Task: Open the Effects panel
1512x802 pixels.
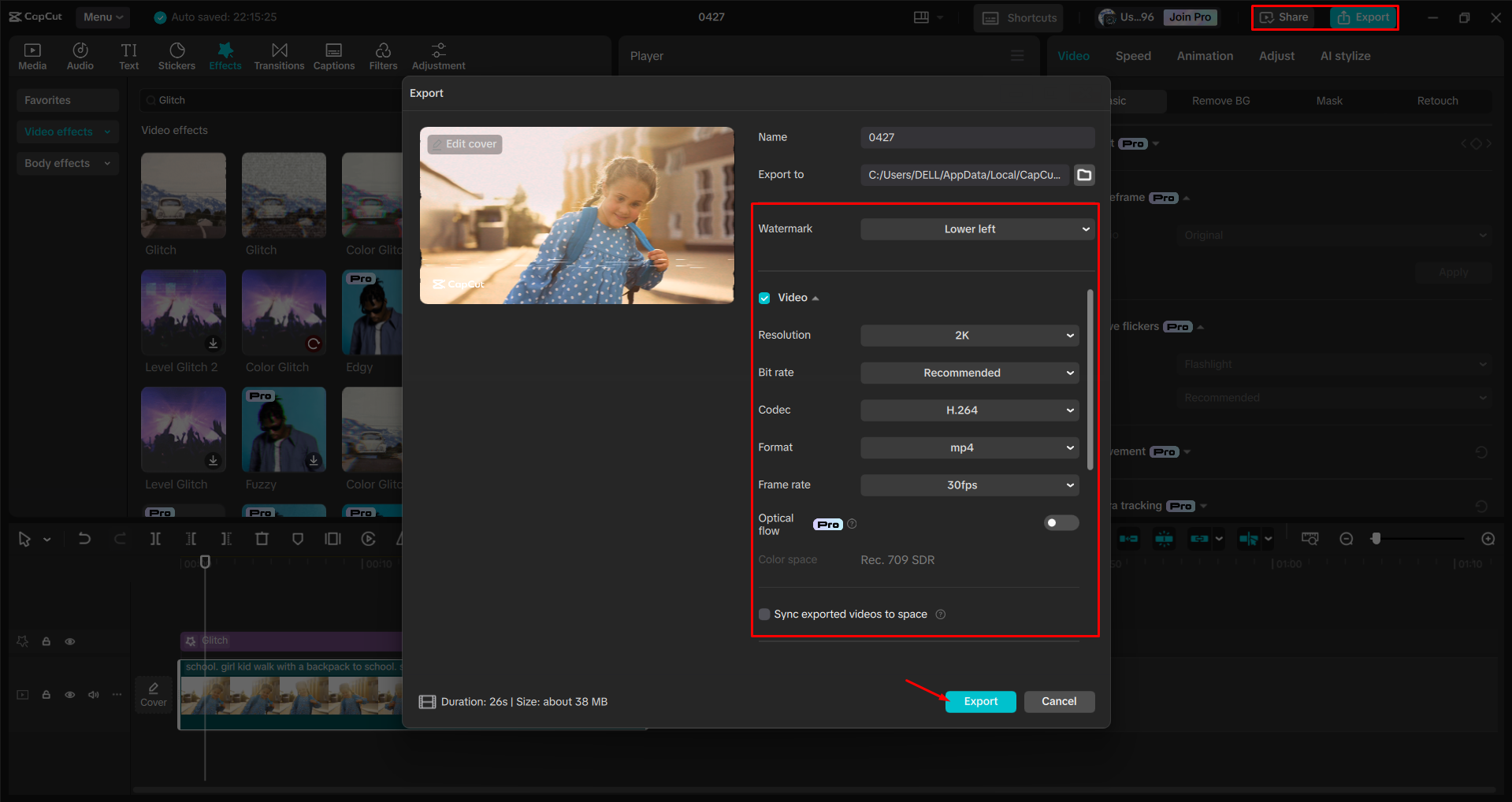Action: (x=225, y=55)
